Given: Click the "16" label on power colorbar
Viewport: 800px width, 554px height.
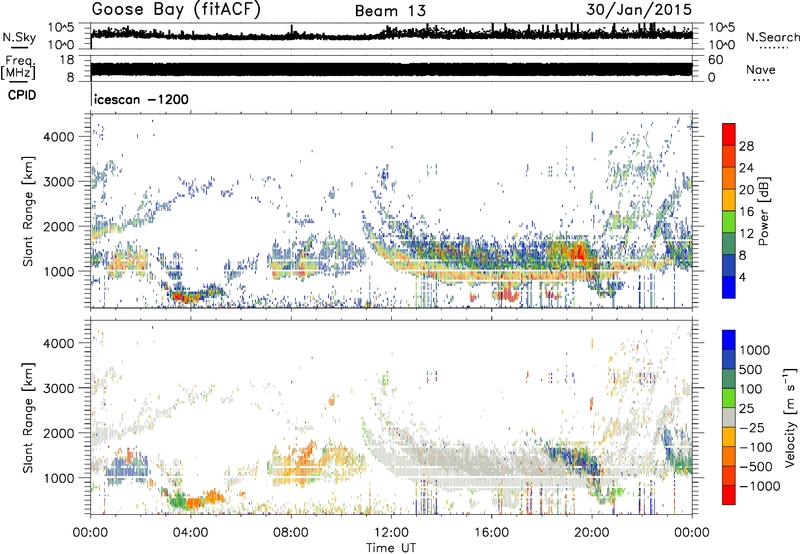Looking at the screenshot, I should tap(746, 212).
